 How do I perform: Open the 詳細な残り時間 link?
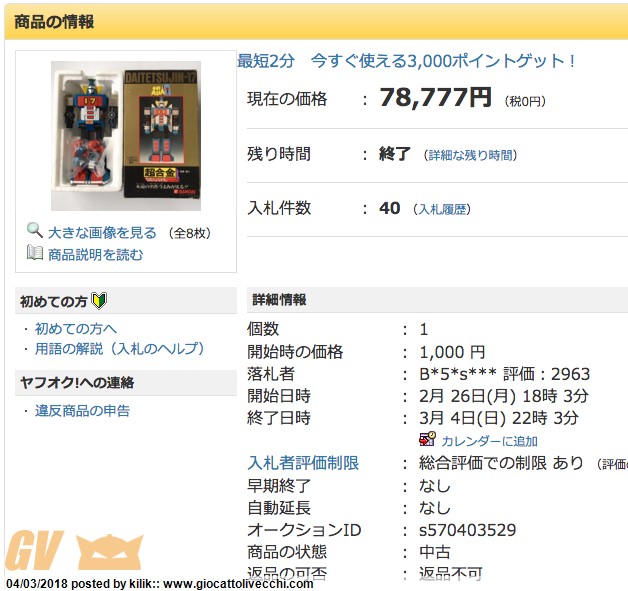470,155
